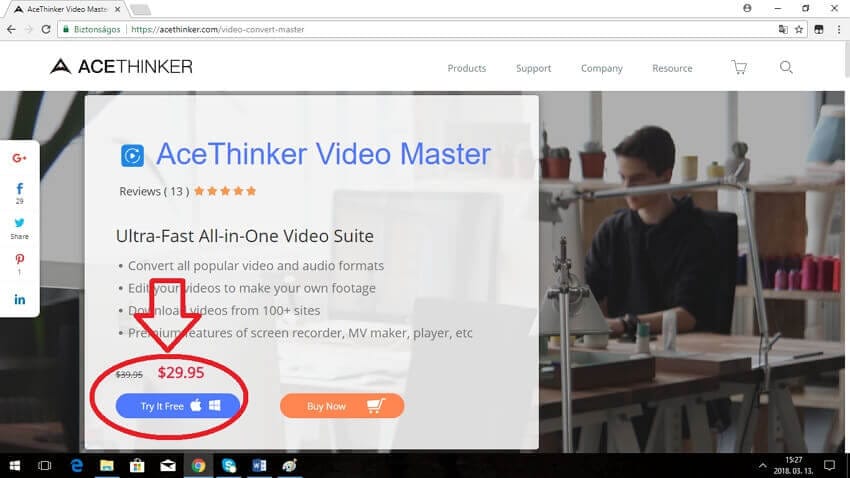Go back in the browser

11,29
